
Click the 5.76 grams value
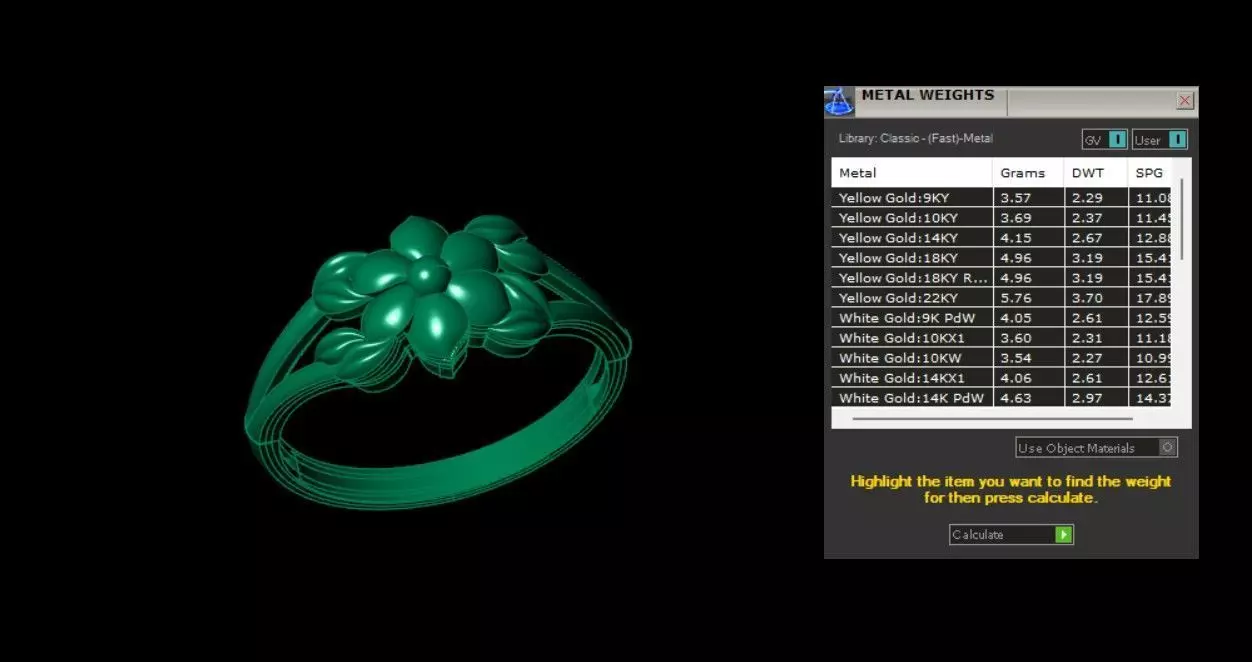pos(1015,298)
